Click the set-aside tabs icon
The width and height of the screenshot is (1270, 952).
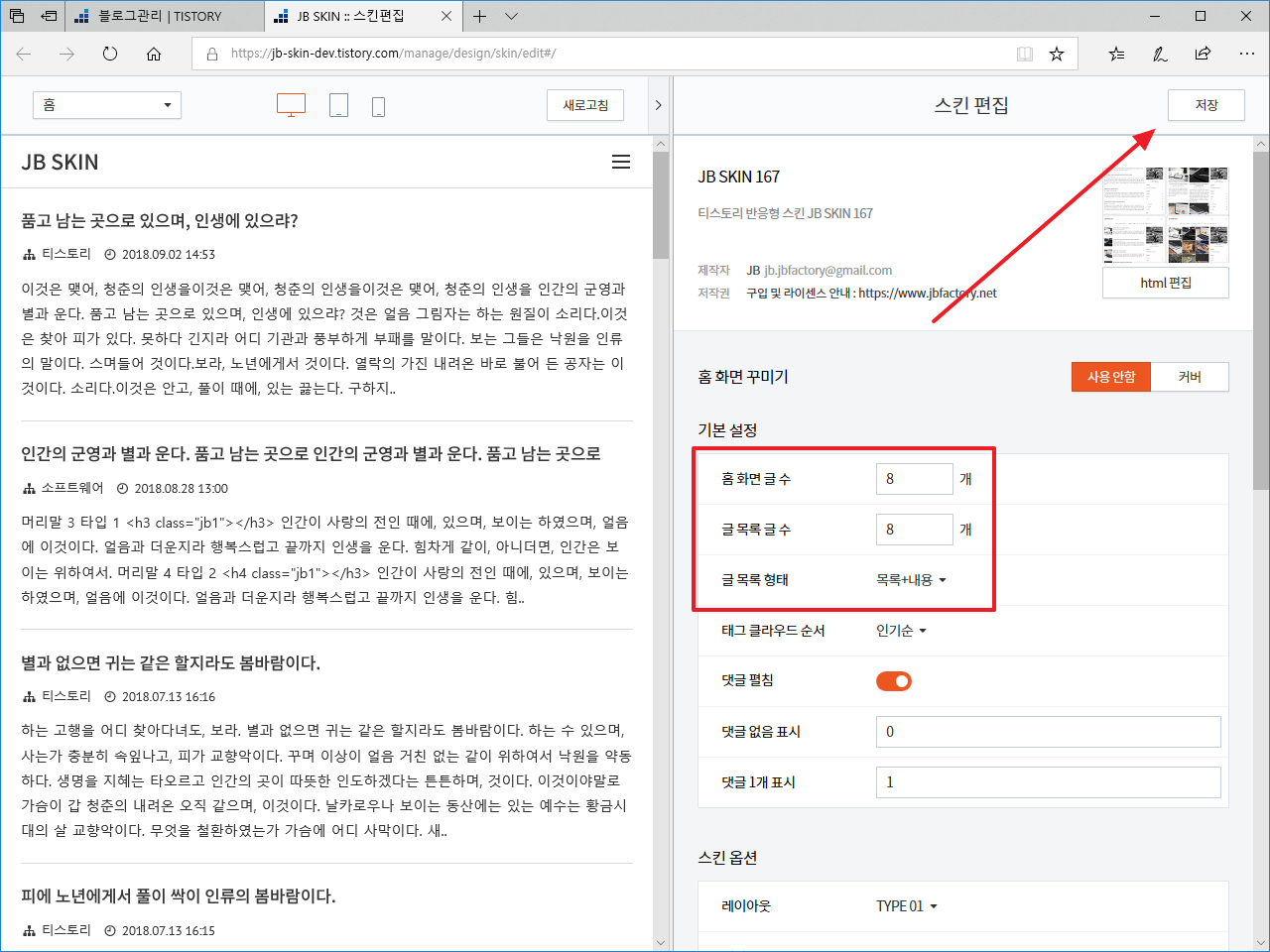pyautogui.click(x=17, y=16)
